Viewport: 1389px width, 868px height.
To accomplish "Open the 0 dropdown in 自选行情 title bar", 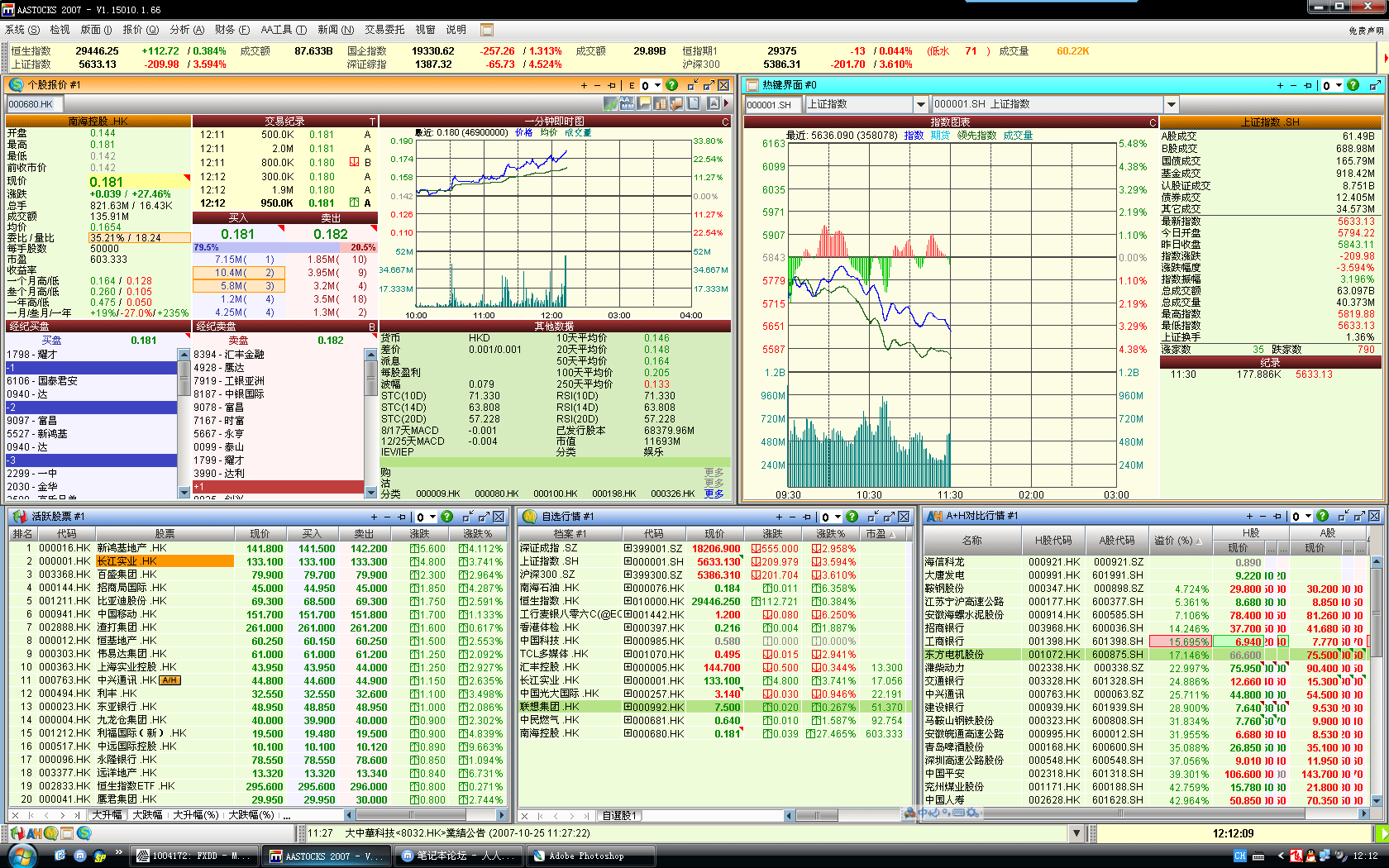I will (x=838, y=517).
